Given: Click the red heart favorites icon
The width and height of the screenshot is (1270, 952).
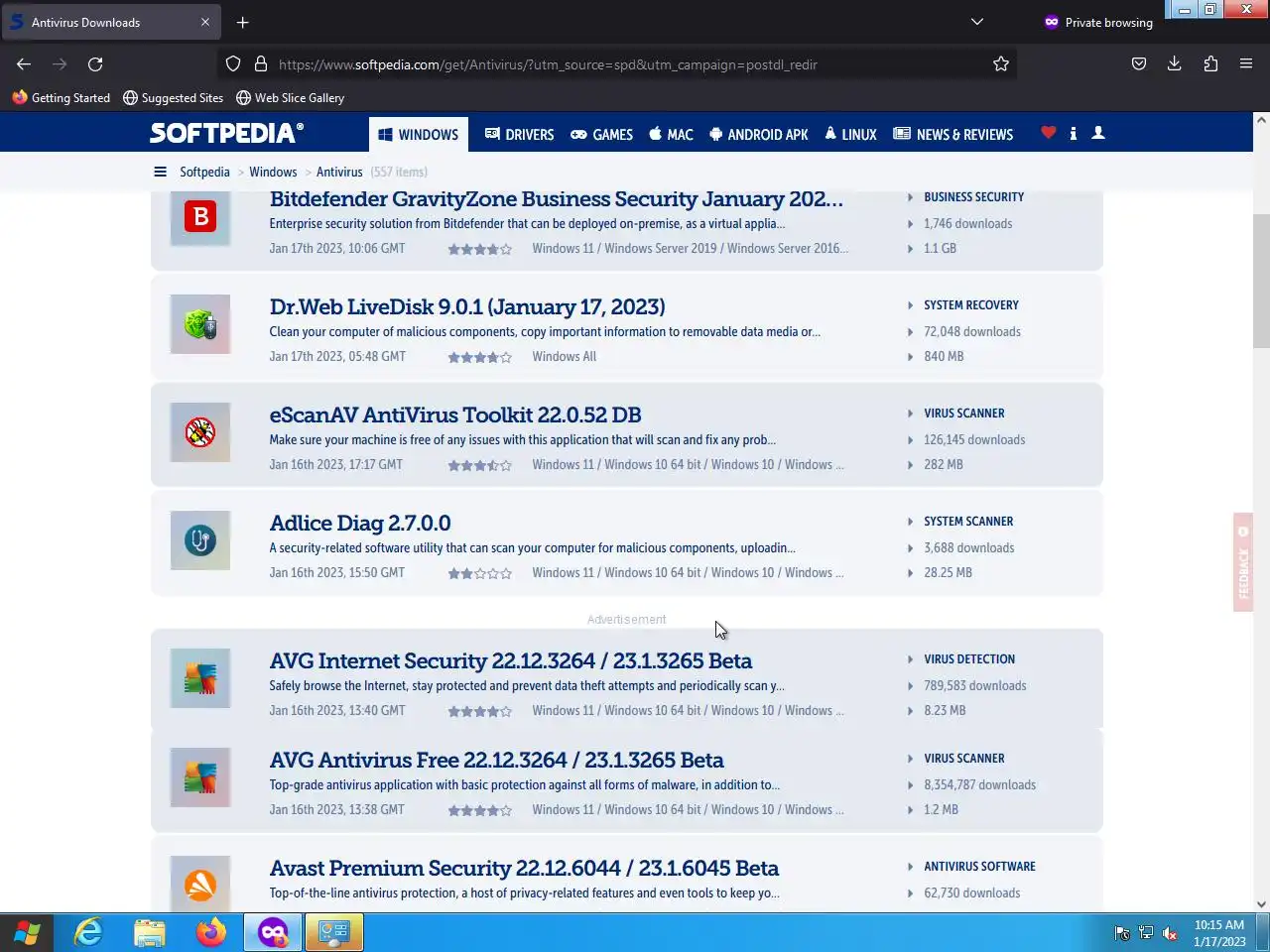Looking at the screenshot, I should click(x=1049, y=132).
